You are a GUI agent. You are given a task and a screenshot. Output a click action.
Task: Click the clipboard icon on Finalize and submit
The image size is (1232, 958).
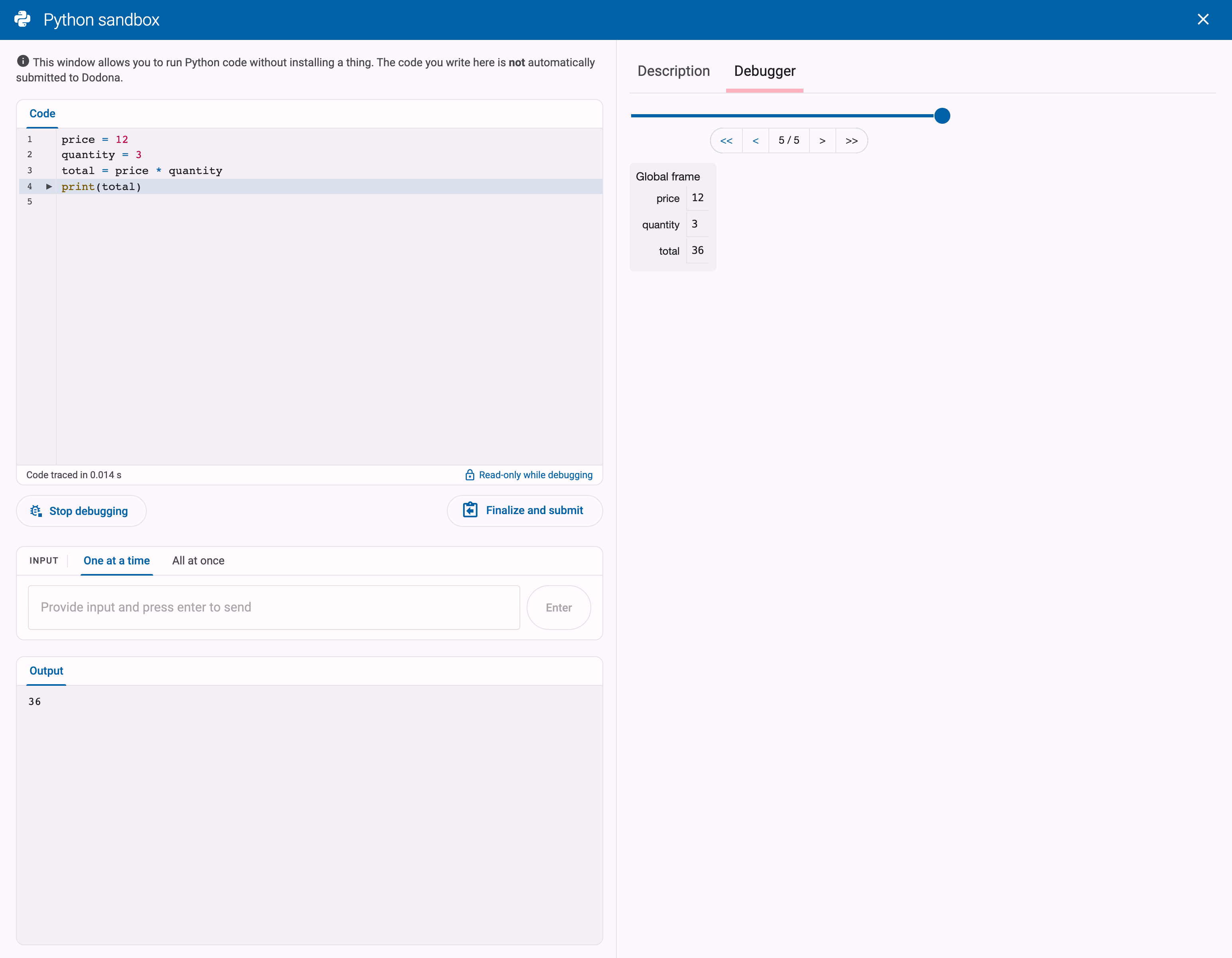470,510
